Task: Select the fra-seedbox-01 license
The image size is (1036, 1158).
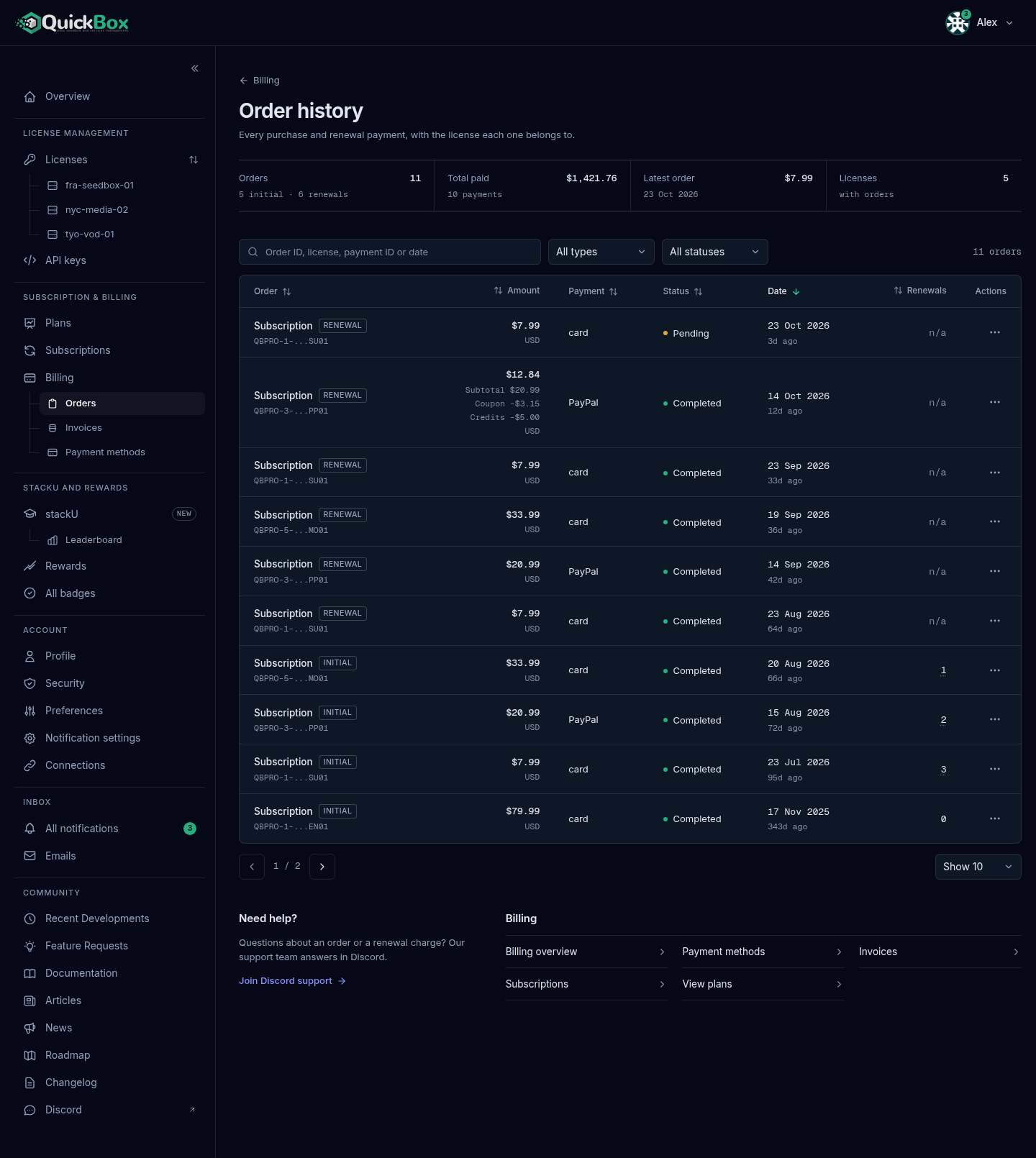Action: coord(122,186)
